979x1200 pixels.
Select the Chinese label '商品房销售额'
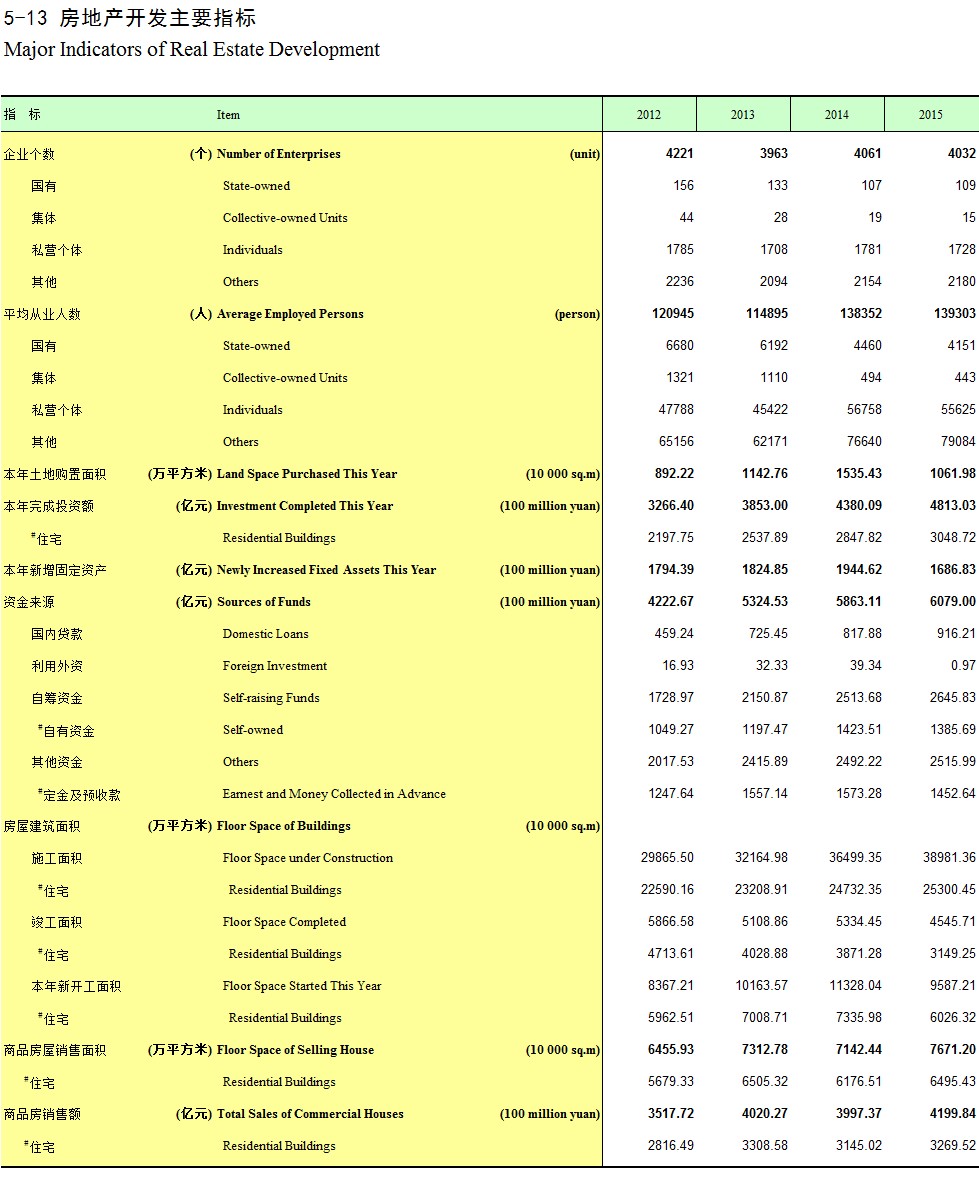(x=42, y=1114)
